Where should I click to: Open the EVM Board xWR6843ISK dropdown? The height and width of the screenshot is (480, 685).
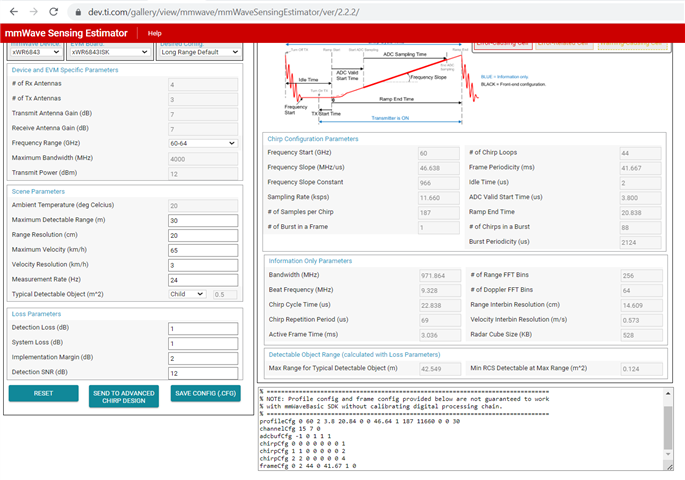(x=109, y=52)
